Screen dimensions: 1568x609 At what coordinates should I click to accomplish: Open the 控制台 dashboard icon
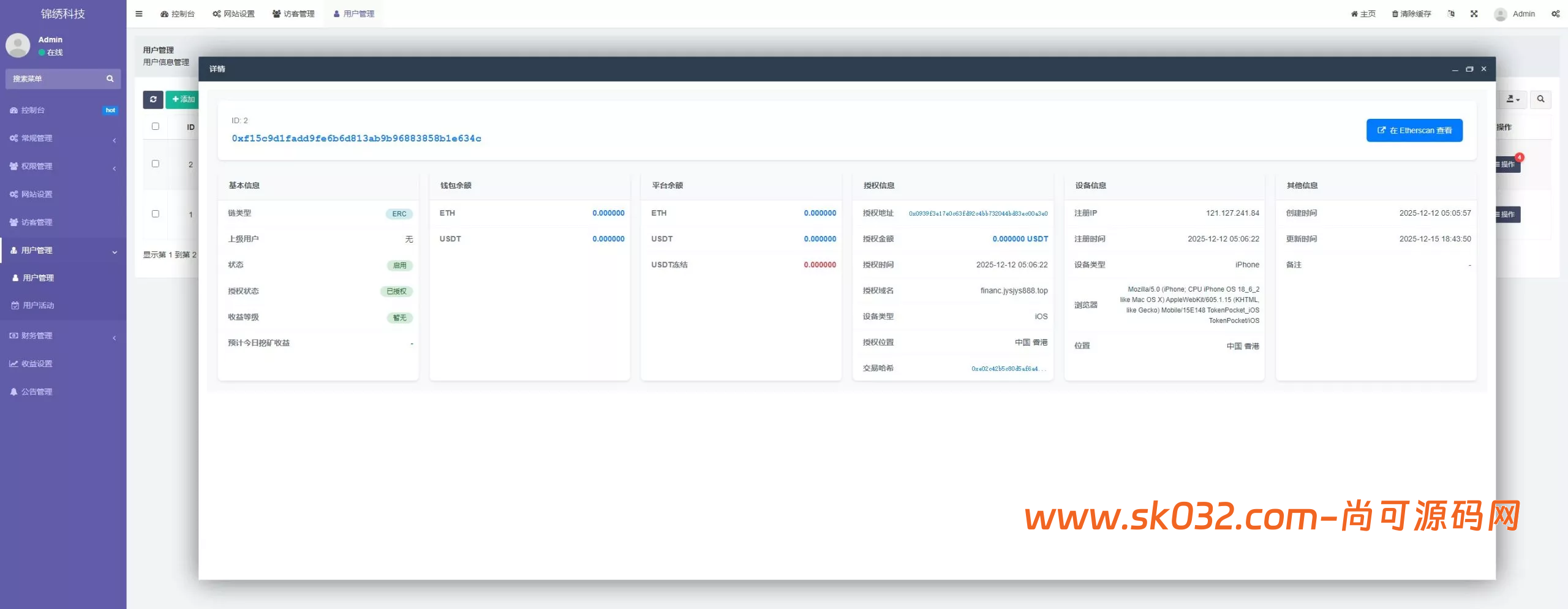pos(164,13)
